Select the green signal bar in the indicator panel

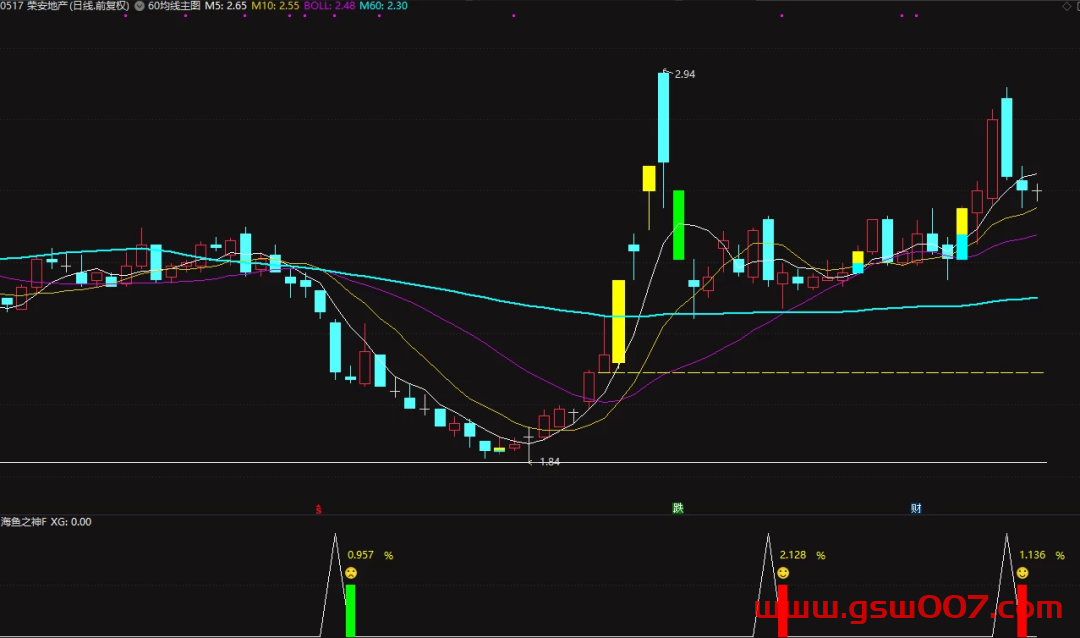(351, 610)
